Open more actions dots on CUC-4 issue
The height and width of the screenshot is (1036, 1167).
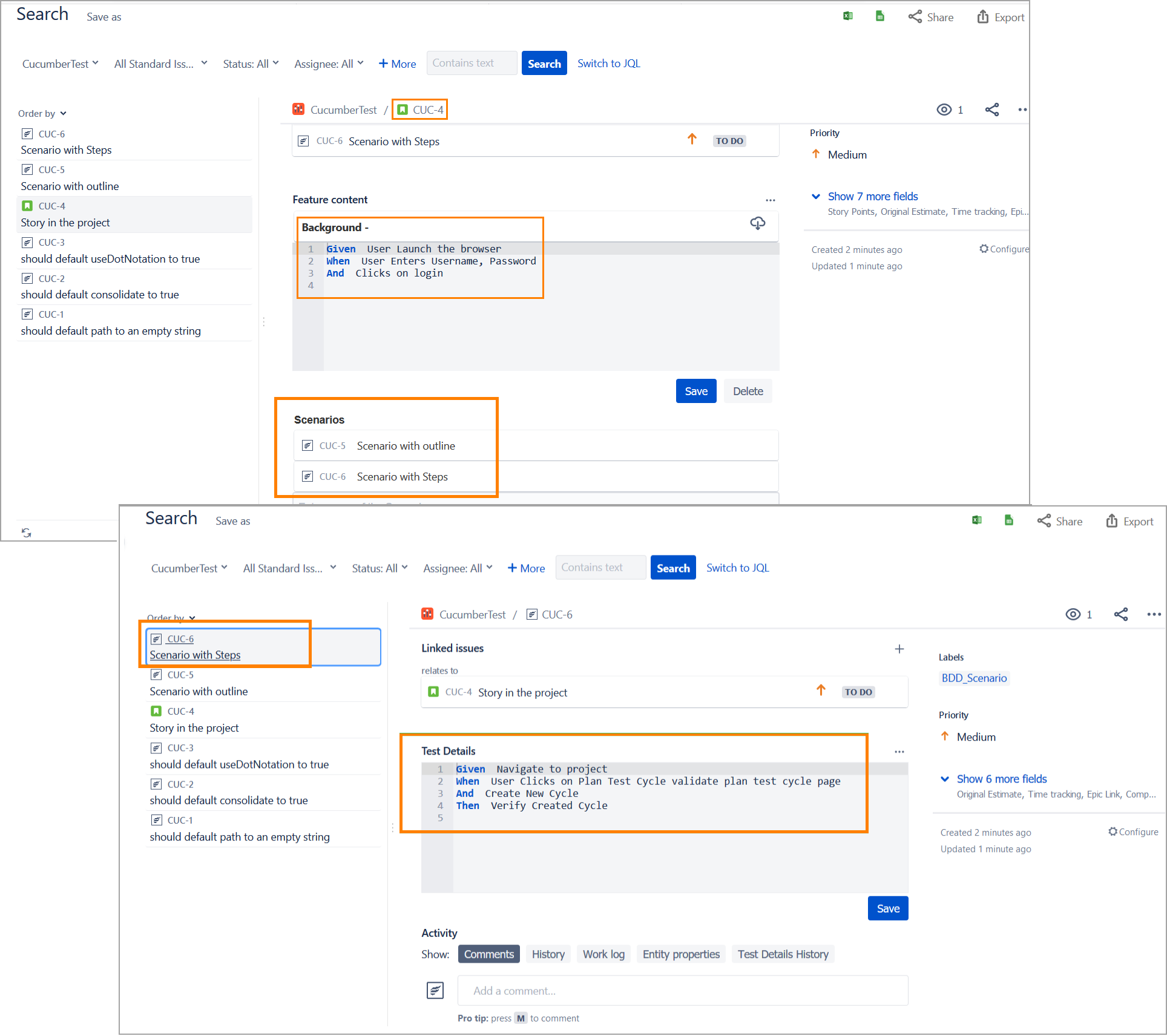pyautogui.click(x=1022, y=110)
